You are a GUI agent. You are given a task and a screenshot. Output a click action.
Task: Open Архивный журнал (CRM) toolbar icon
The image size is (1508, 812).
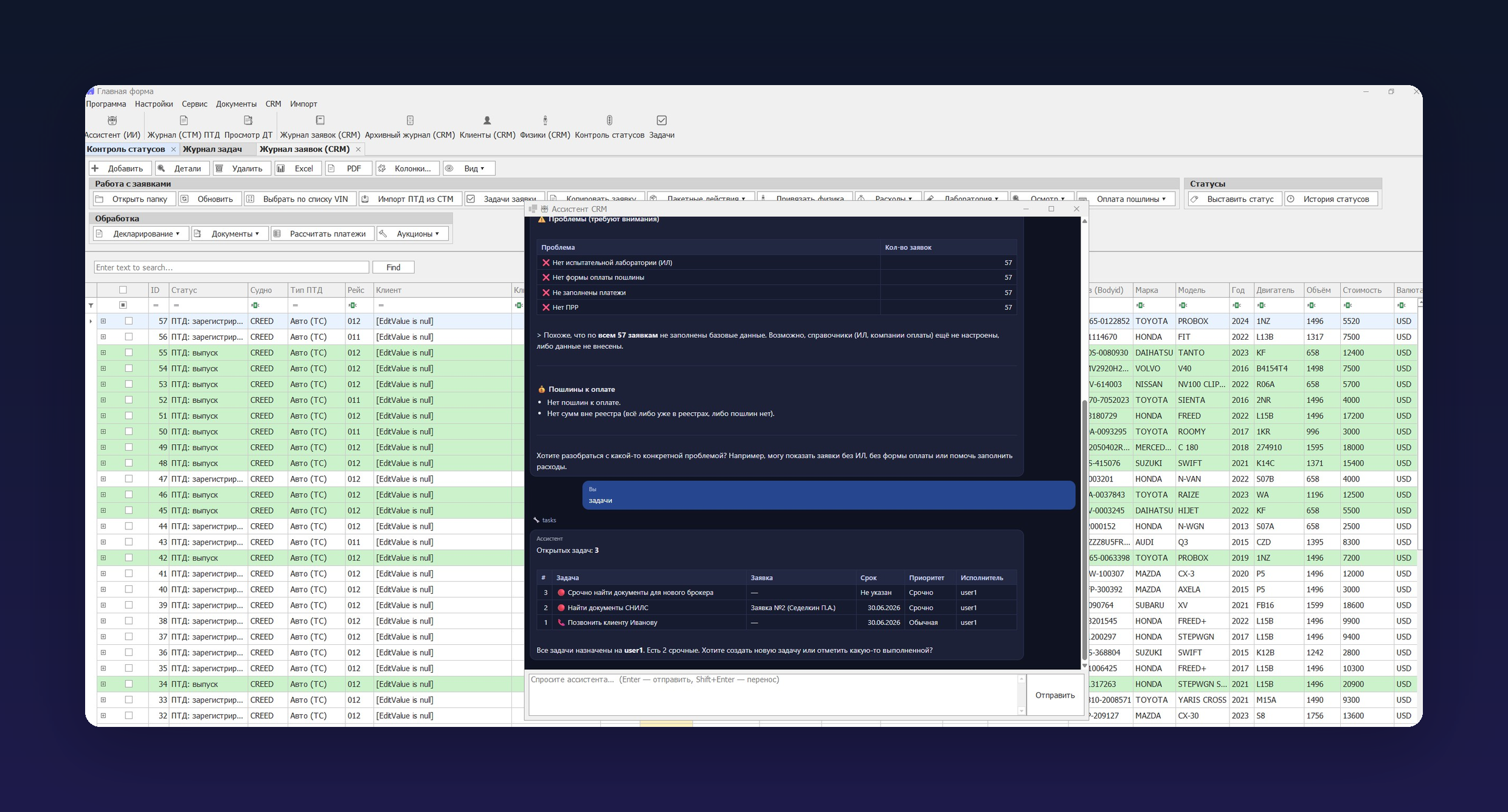pyautogui.click(x=410, y=127)
